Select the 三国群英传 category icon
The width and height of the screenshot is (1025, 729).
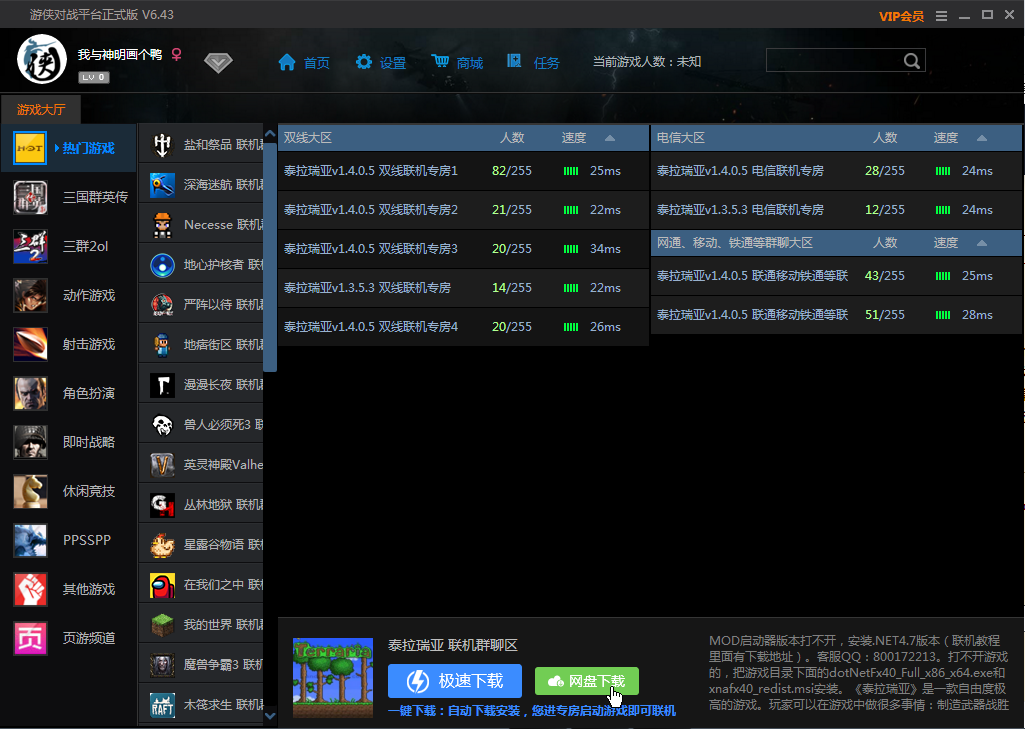[30, 197]
